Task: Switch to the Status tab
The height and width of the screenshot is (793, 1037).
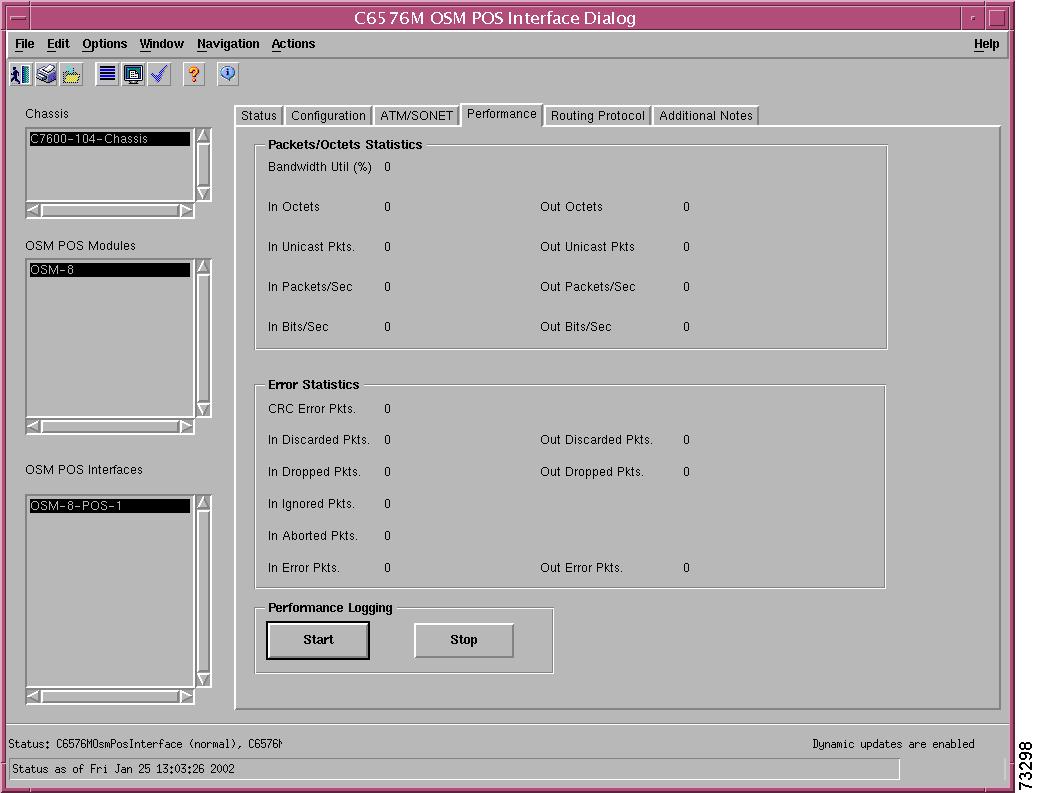Action: pyautogui.click(x=259, y=116)
